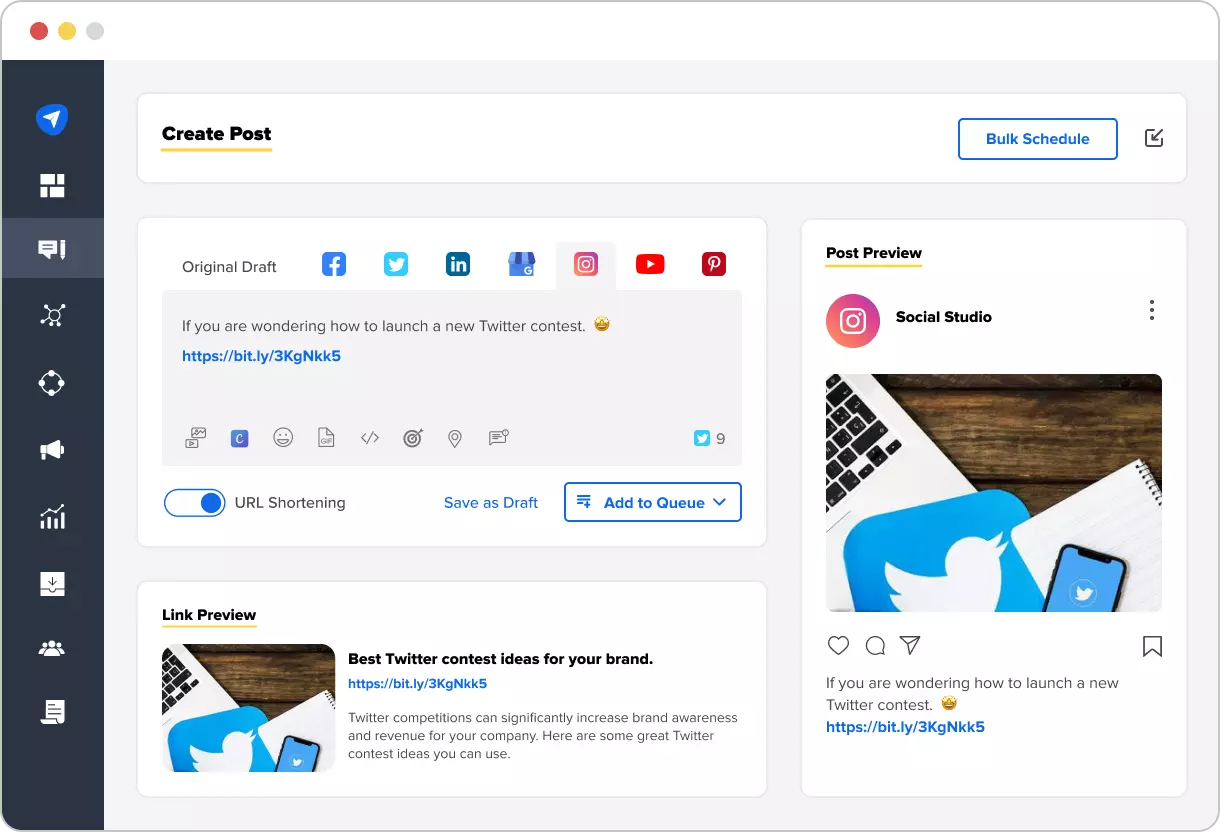Image resolution: width=1220 pixels, height=832 pixels.
Task: Open the reports document icon in sidebar
Action: (52, 712)
